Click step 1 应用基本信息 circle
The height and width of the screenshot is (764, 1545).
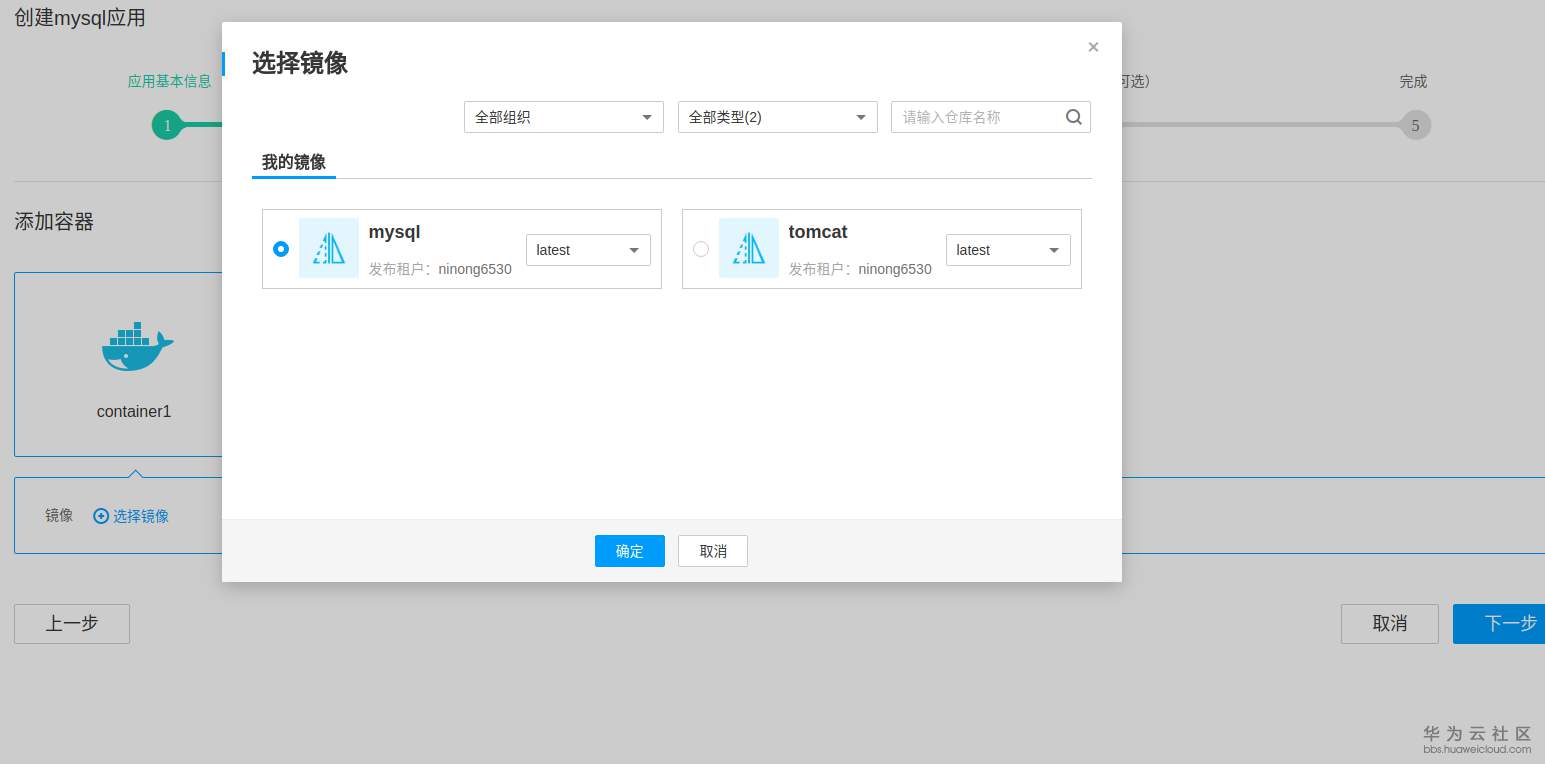(x=167, y=125)
